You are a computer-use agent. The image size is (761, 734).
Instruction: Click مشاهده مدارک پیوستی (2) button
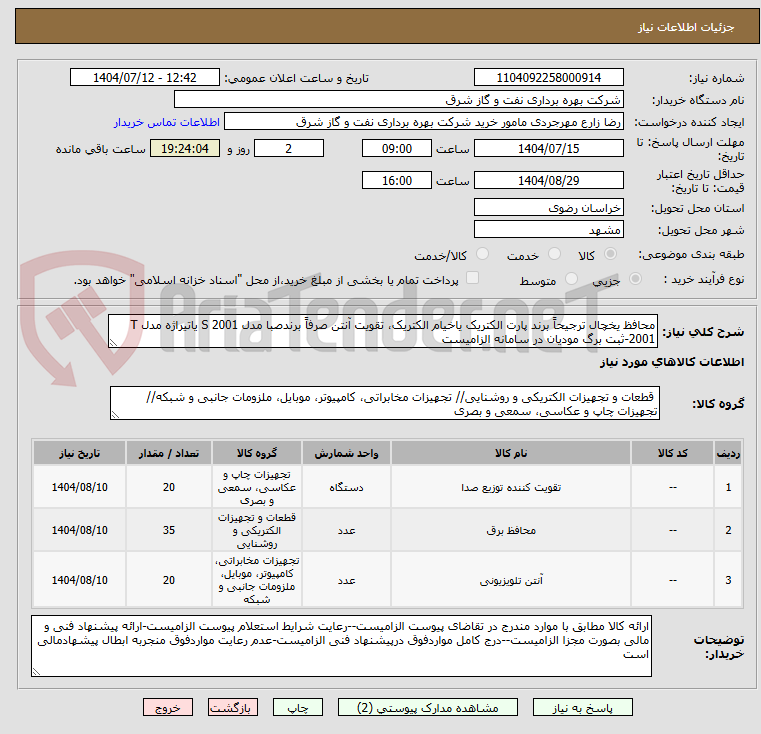[428, 708]
